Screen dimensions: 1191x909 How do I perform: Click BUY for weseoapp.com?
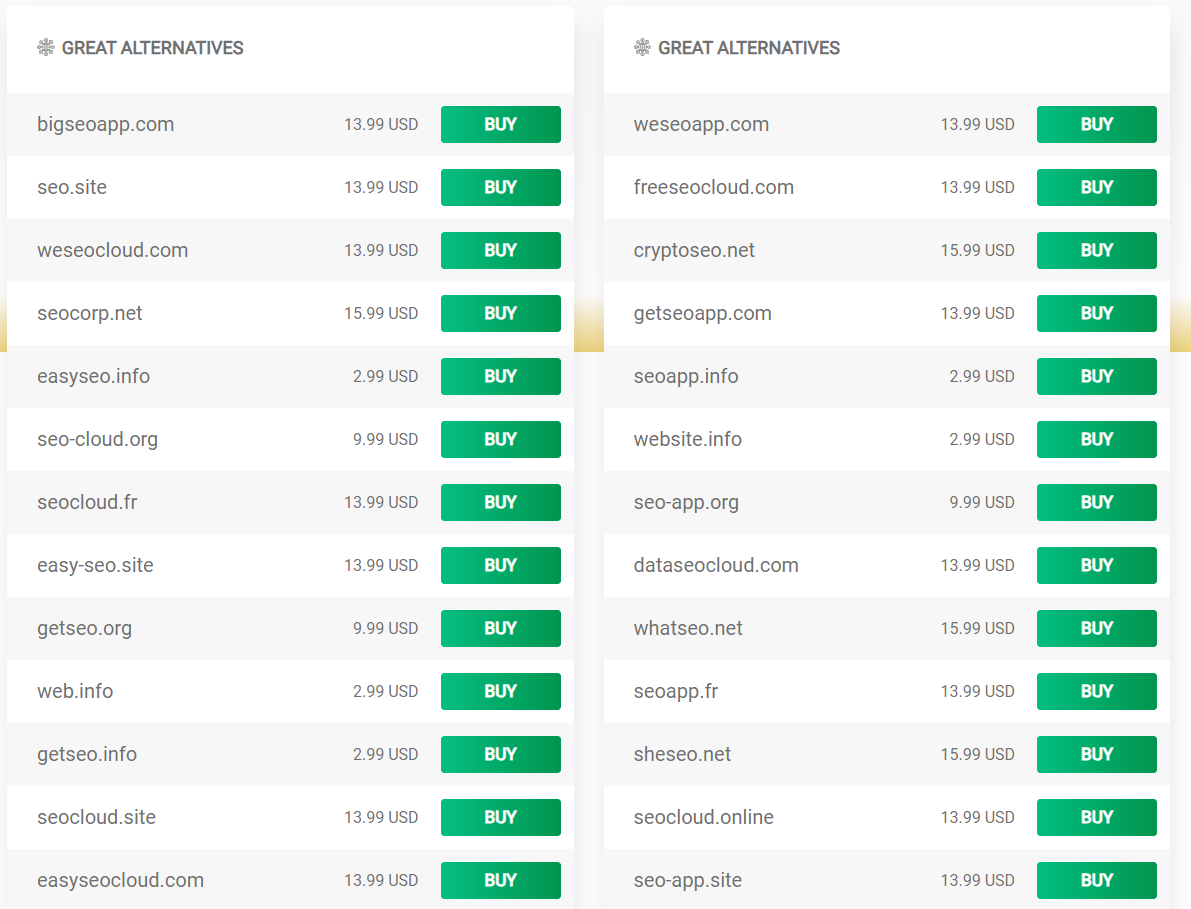(1096, 124)
